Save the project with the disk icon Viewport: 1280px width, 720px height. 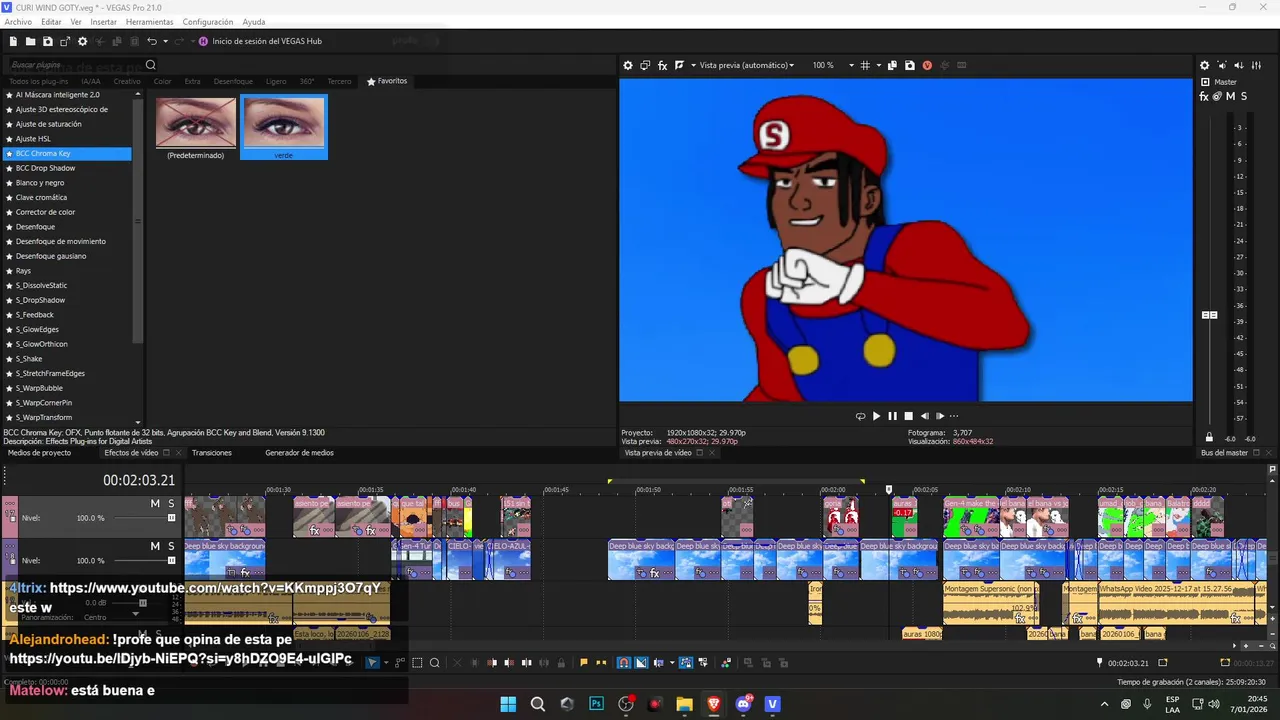(47, 41)
